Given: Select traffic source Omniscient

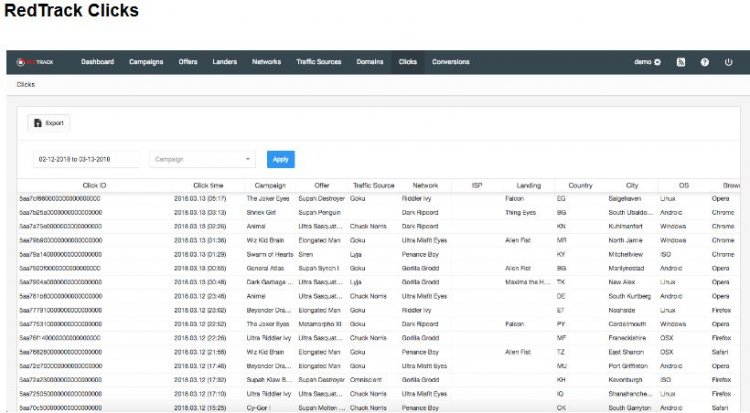Looking at the screenshot, I should click(366, 380).
